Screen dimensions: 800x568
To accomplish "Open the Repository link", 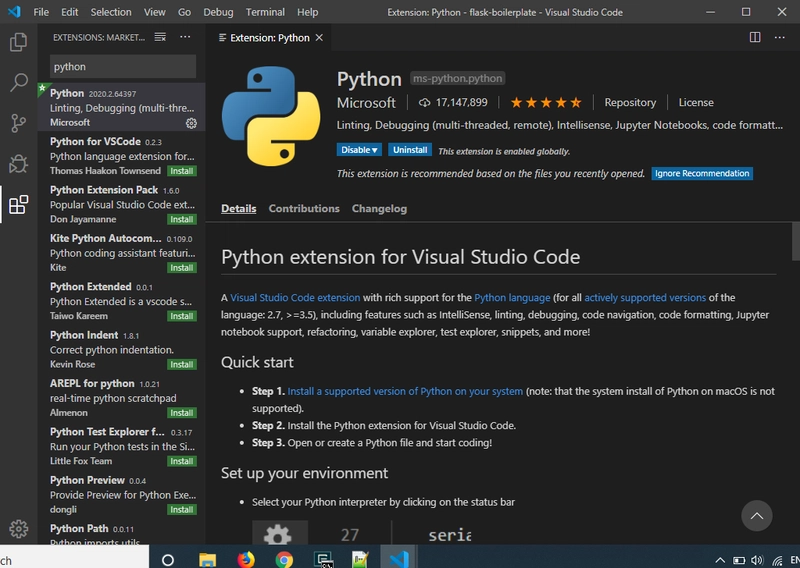I will point(630,103).
